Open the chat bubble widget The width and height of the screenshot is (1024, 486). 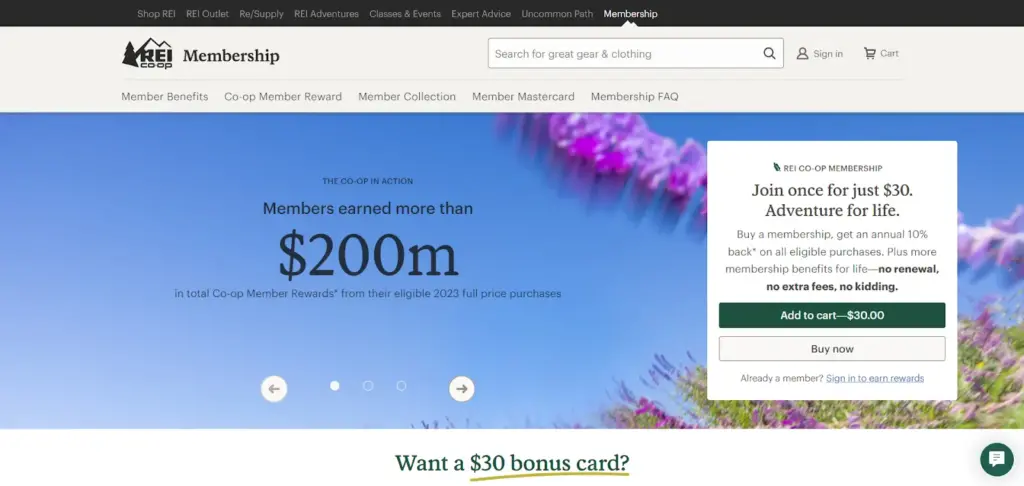tap(996, 459)
